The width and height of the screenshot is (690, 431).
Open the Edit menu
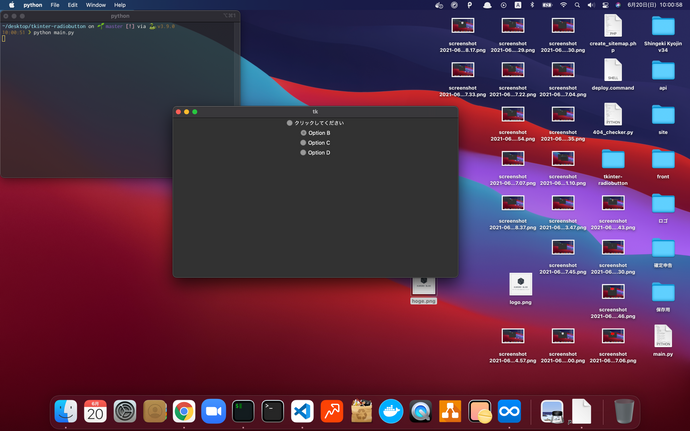point(73,5)
